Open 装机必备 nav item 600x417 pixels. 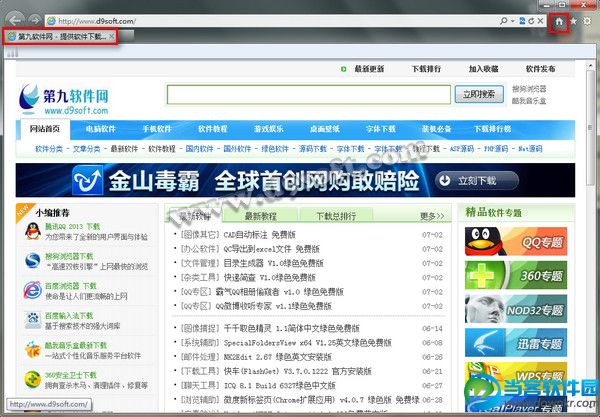[436, 129]
